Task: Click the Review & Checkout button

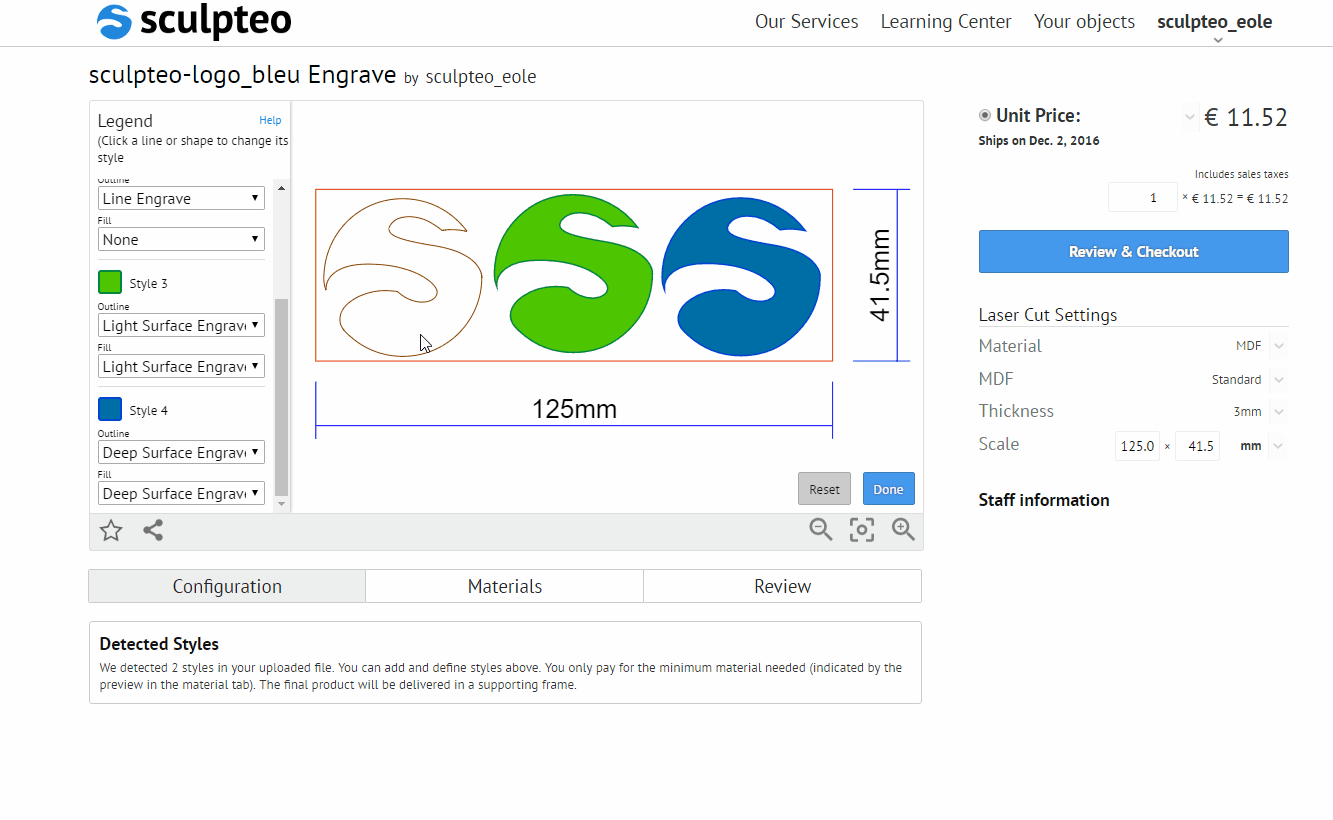Action: pyautogui.click(x=1133, y=251)
